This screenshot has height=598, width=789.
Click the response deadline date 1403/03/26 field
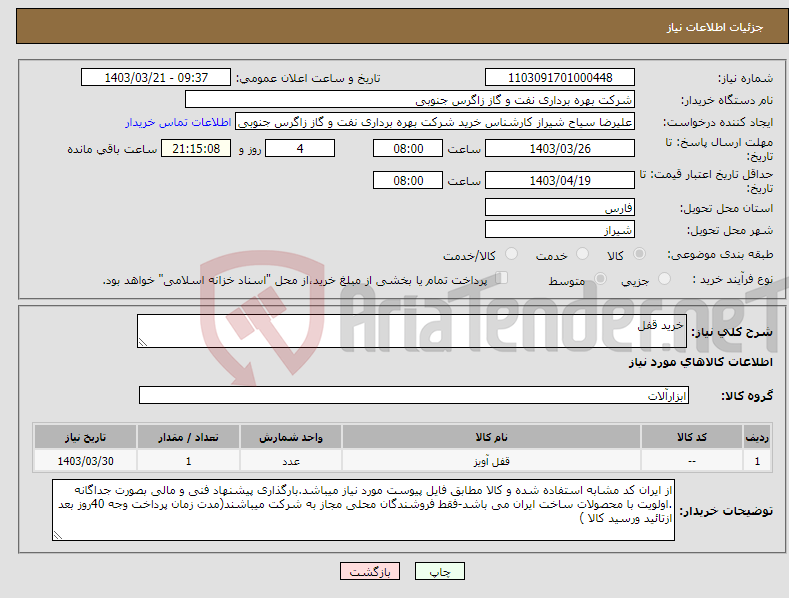coord(560,148)
